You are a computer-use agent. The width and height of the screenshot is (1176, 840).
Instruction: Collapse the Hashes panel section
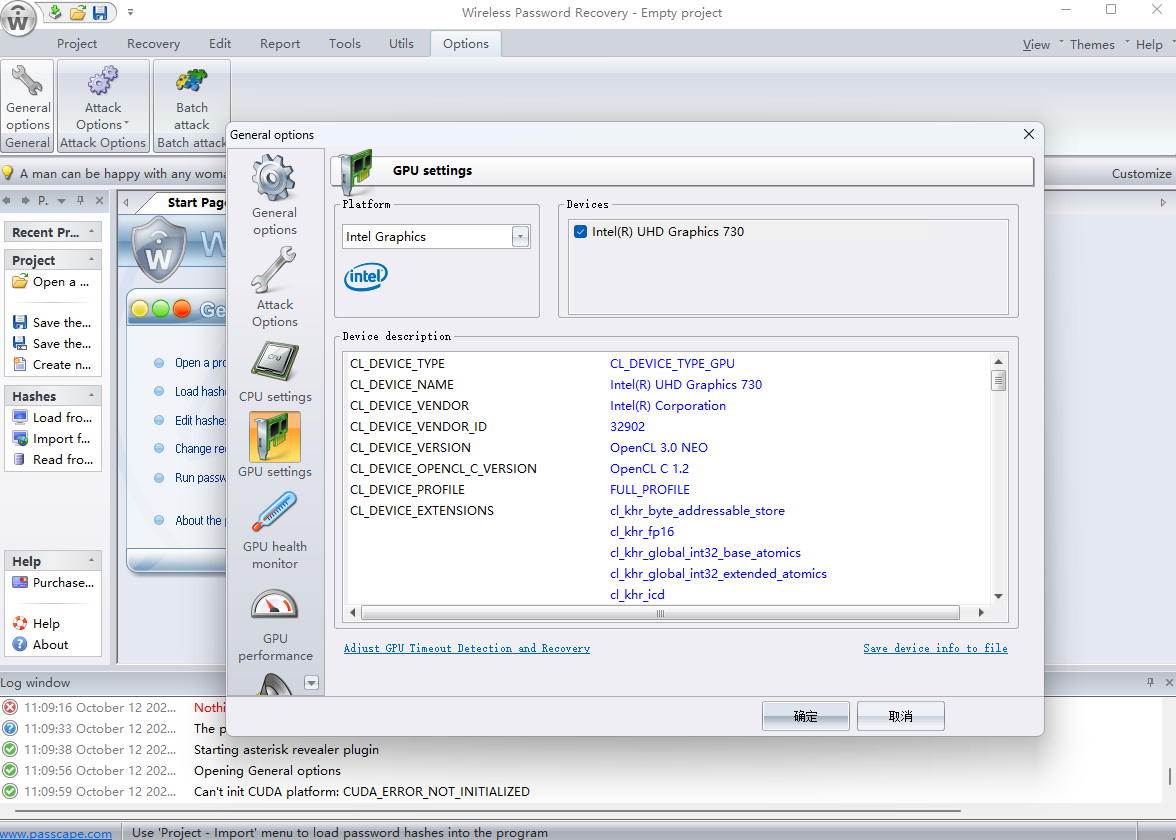[x=92, y=395]
